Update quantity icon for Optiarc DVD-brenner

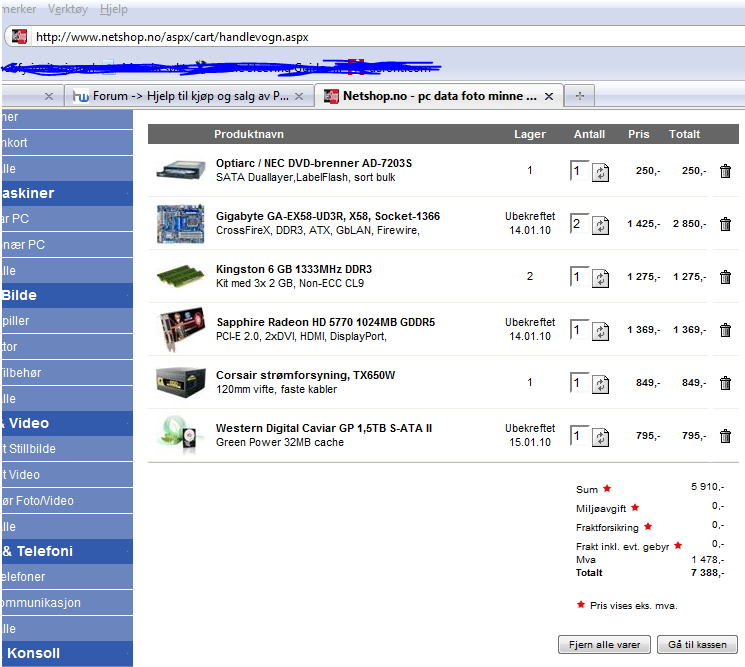[x=601, y=172]
